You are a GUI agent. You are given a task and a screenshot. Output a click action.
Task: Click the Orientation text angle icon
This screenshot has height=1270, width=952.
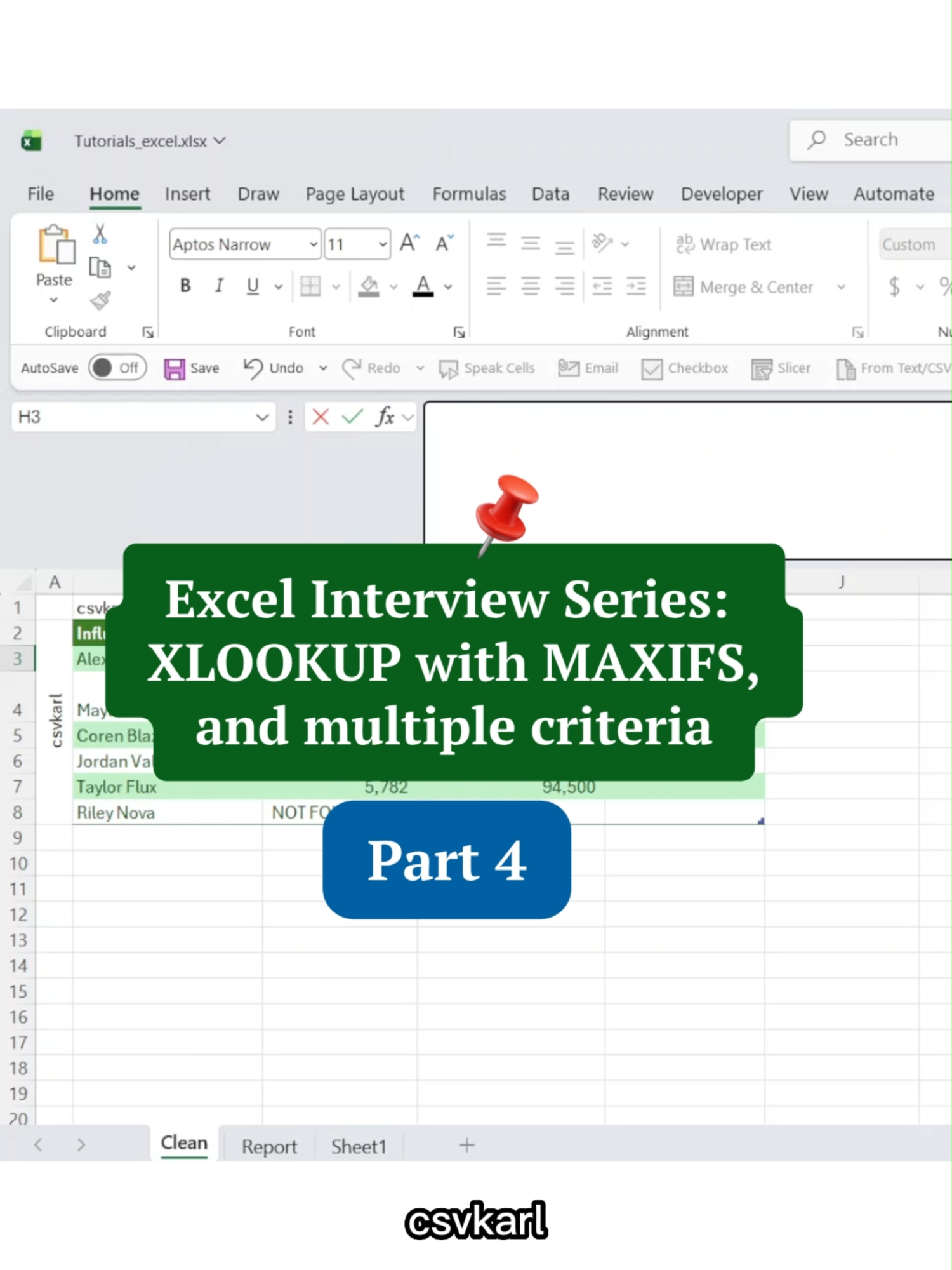pyautogui.click(x=602, y=243)
